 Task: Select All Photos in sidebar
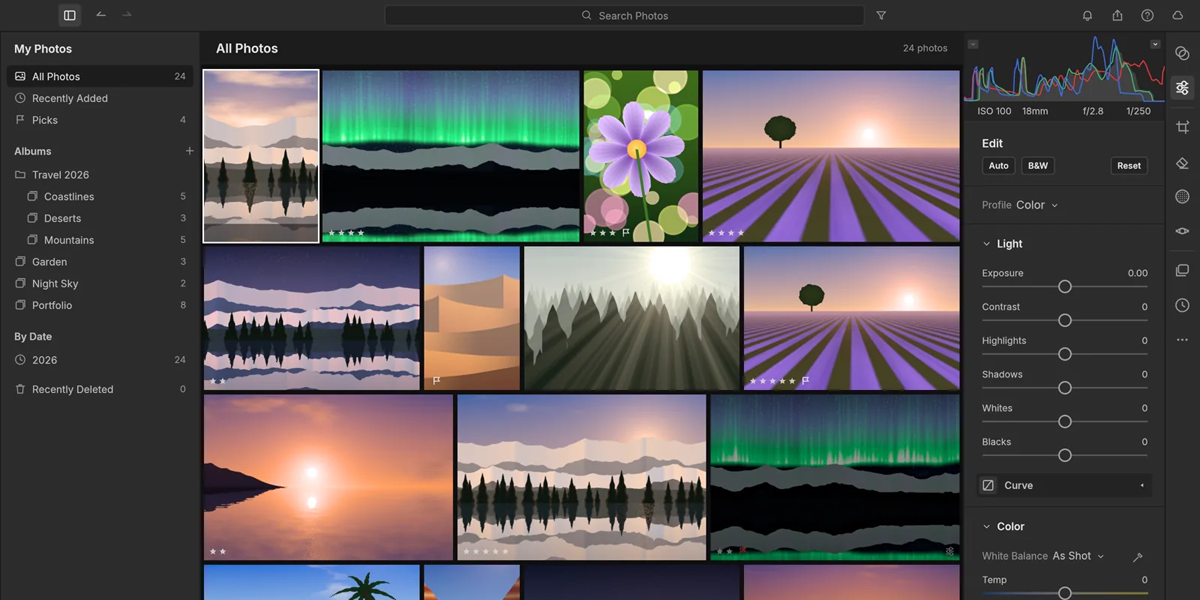pos(100,76)
